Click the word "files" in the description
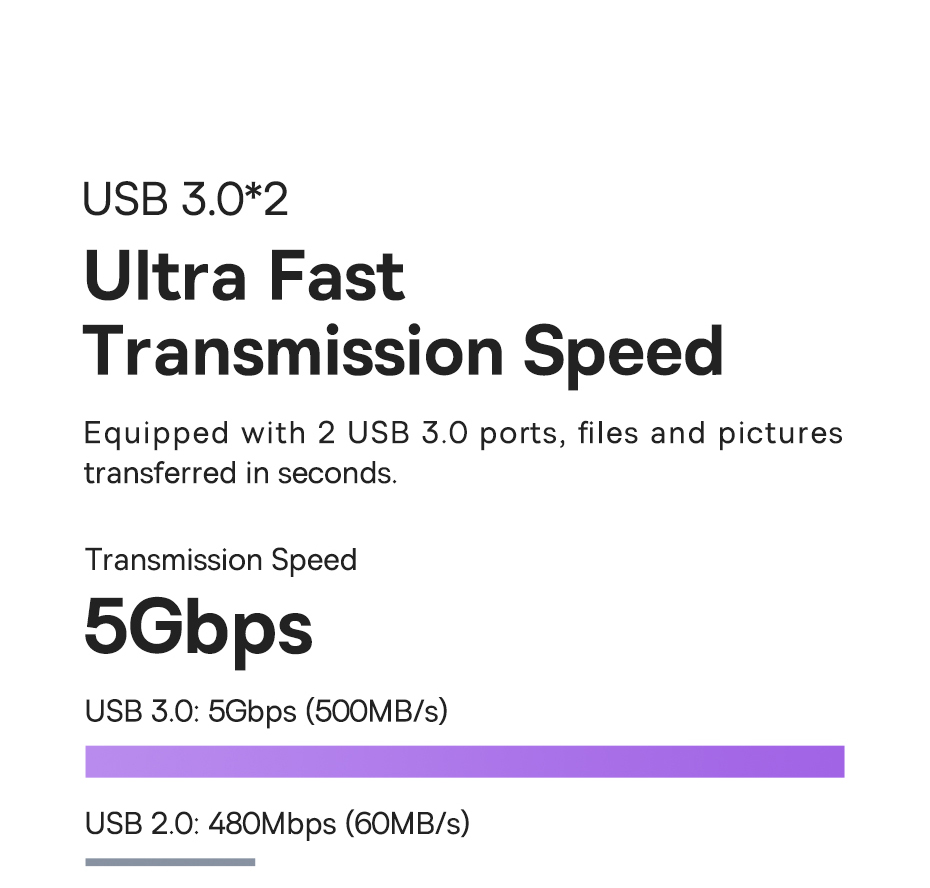Viewport: 930px width, 888px height. [607, 434]
